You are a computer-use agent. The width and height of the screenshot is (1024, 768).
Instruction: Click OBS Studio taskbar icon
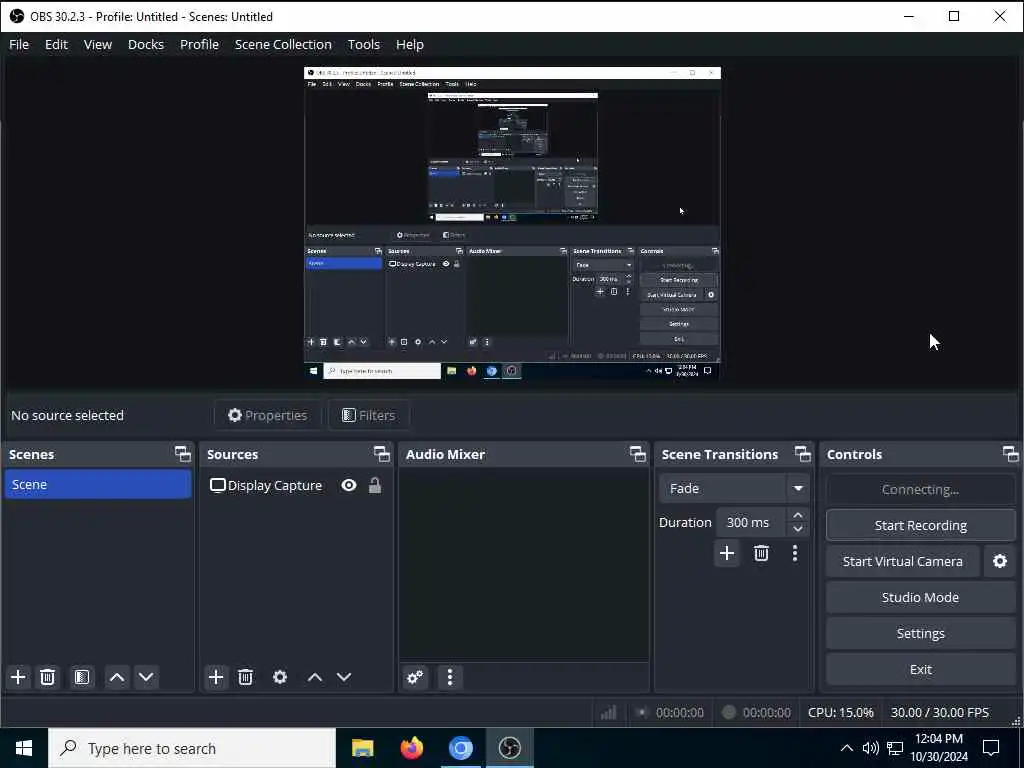[509, 748]
